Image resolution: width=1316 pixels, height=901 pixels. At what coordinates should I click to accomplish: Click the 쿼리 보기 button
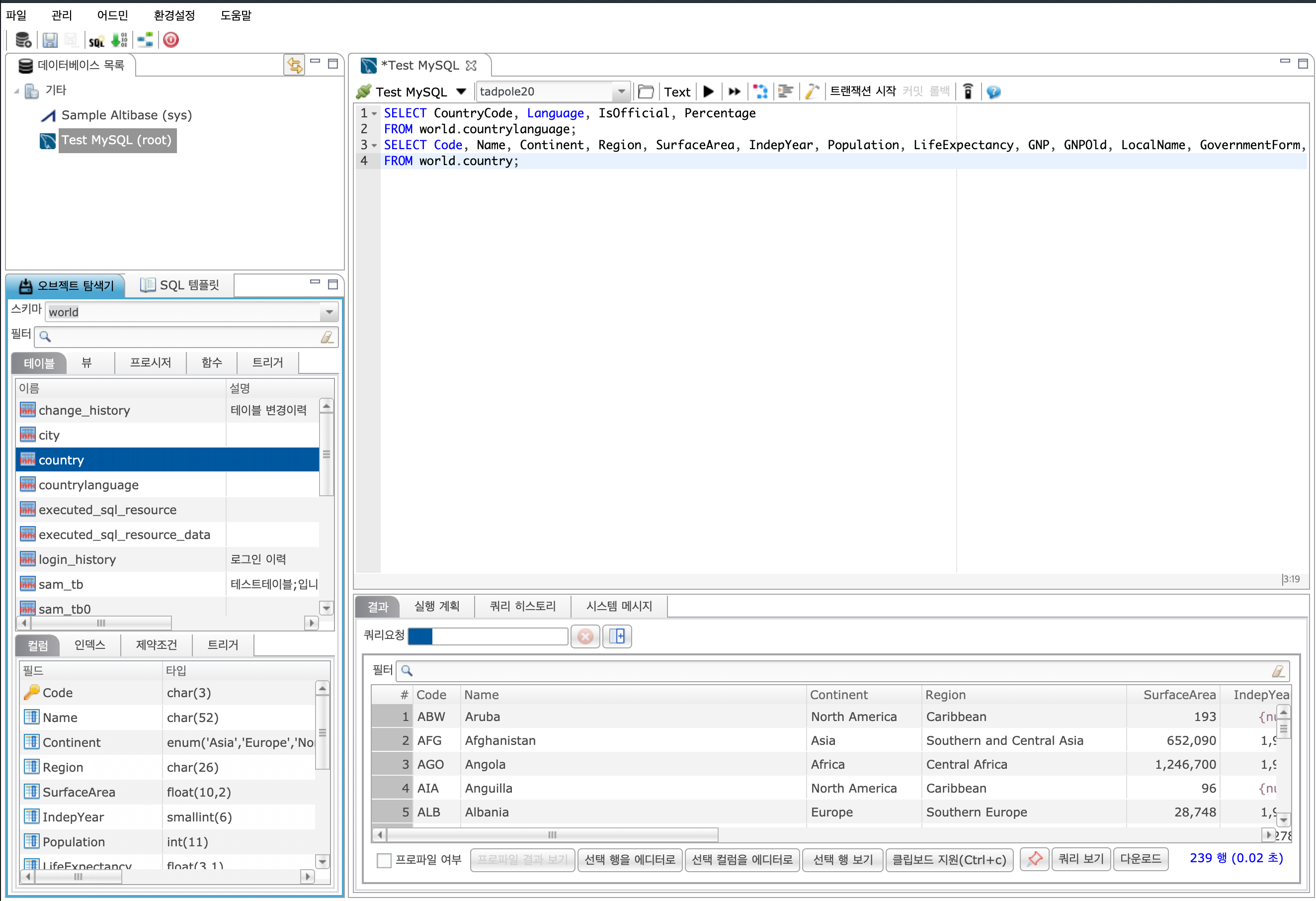click(x=1081, y=859)
